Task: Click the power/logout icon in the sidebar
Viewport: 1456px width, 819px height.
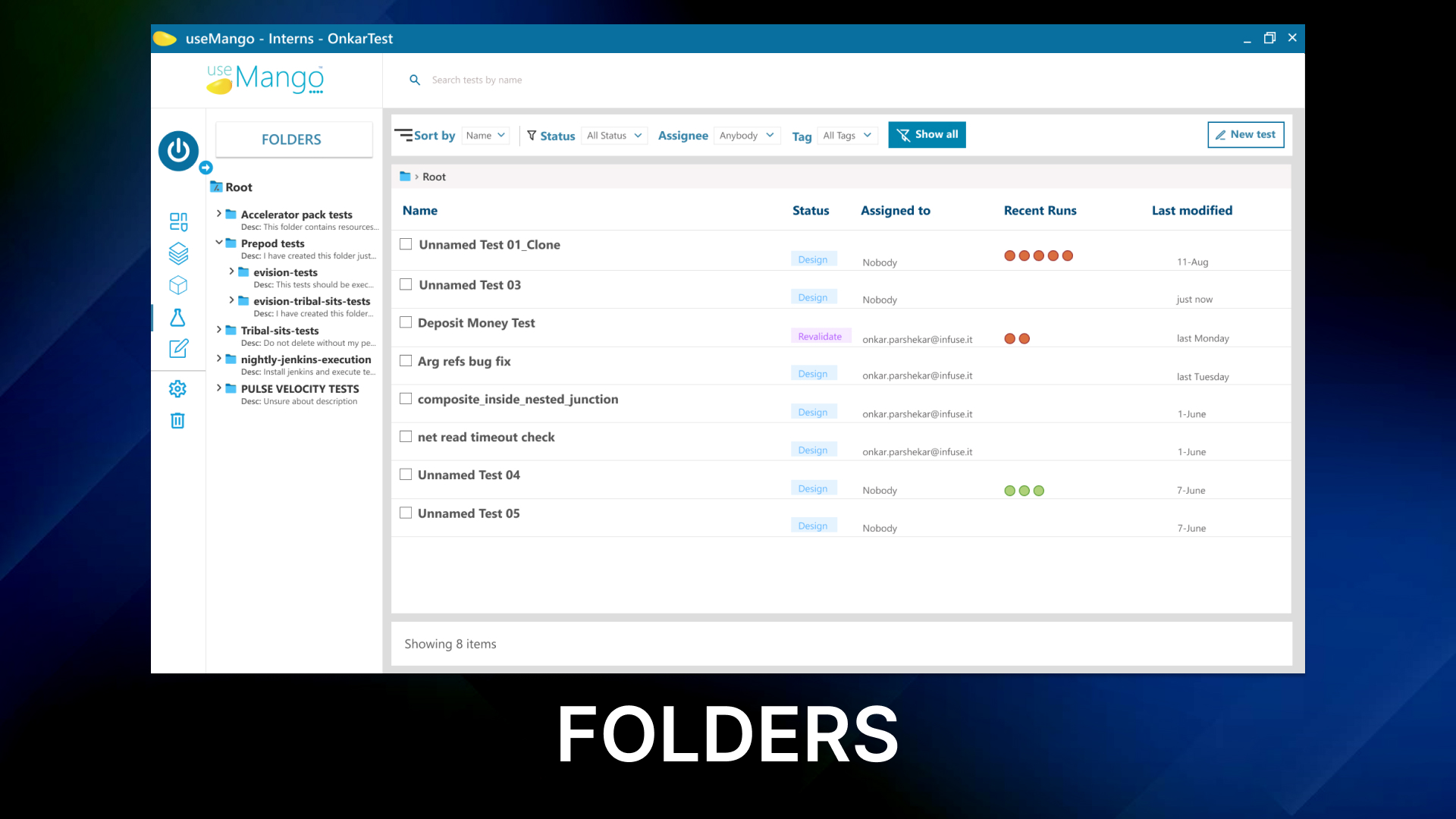Action: (177, 151)
